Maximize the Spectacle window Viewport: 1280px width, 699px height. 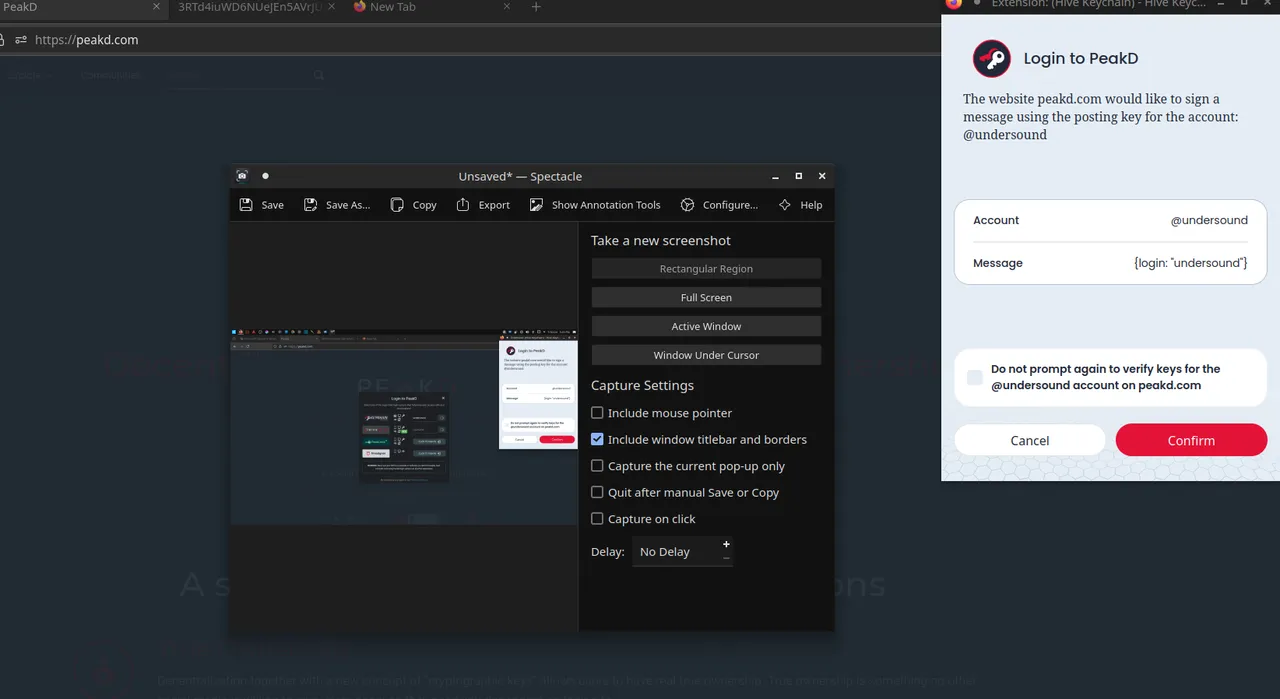[799, 176]
